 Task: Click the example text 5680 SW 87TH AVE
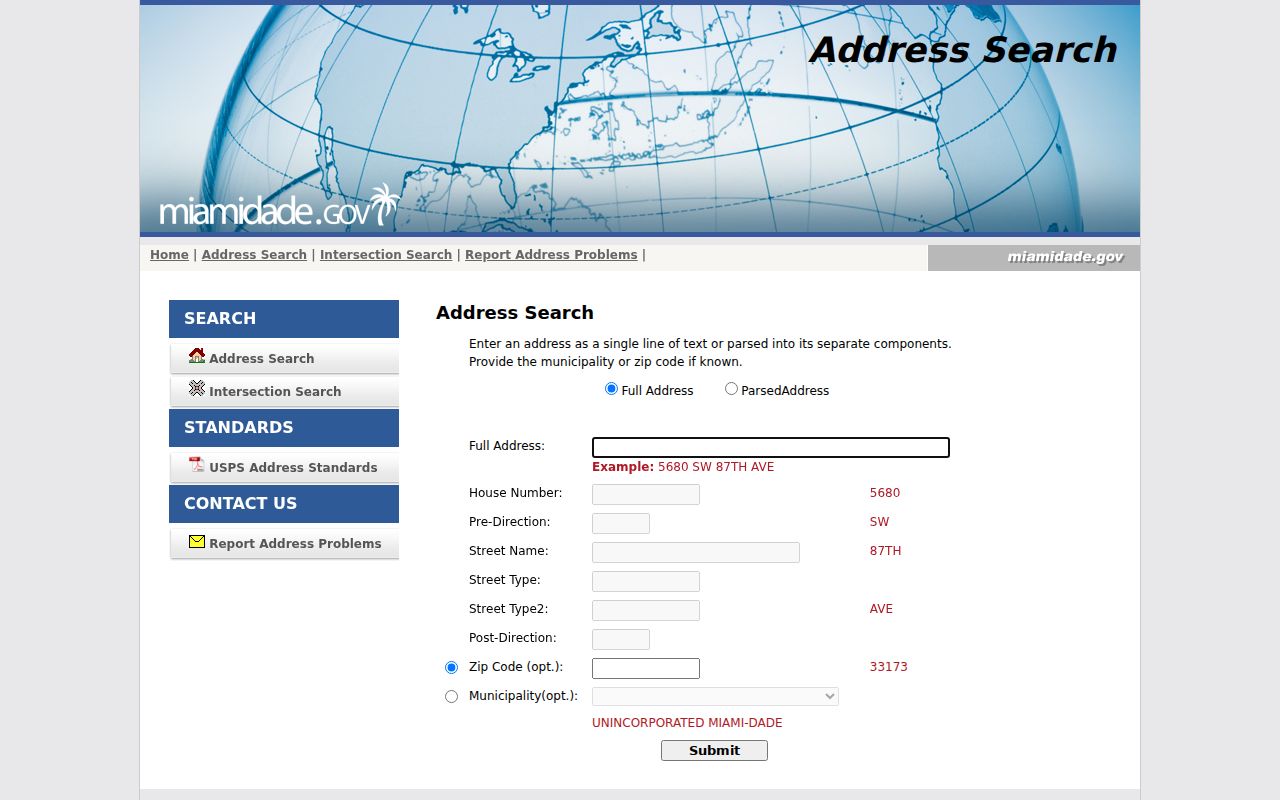716,467
